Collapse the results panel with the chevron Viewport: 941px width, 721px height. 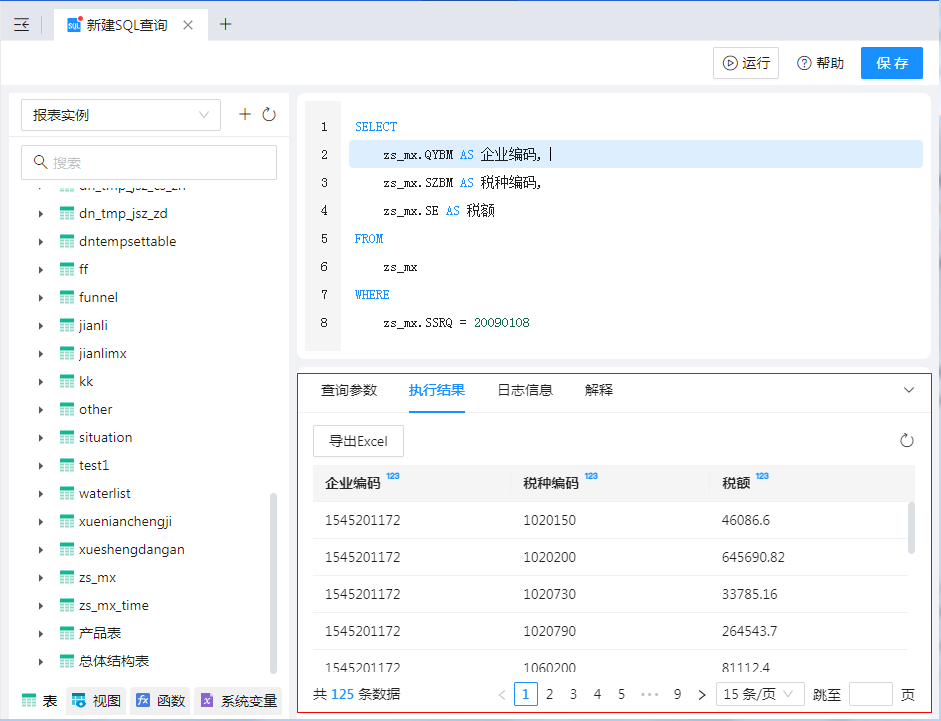[x=909, y=390]
